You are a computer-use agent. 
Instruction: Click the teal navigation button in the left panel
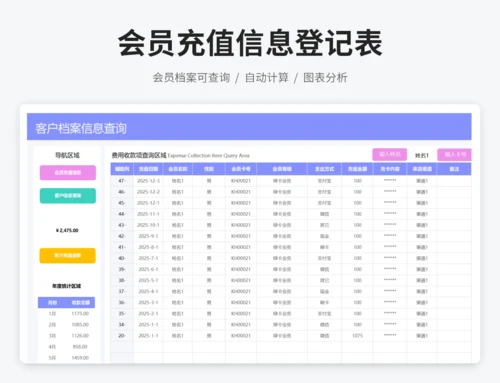tap(68, 196)
